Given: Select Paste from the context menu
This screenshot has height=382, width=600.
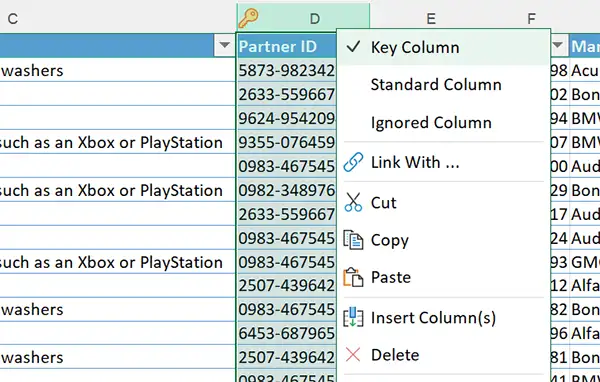Looking at the screenshot, I should pyautogui.click(x=443, y=277).
